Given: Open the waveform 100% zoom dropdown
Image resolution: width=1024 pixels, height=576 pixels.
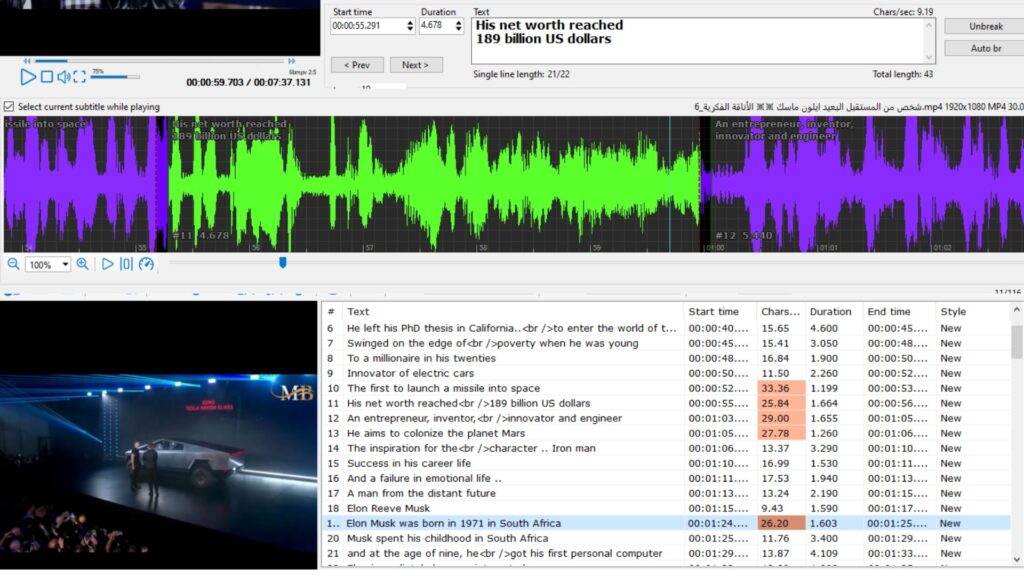Looking at the screenshot, I should tap(66, 265).
